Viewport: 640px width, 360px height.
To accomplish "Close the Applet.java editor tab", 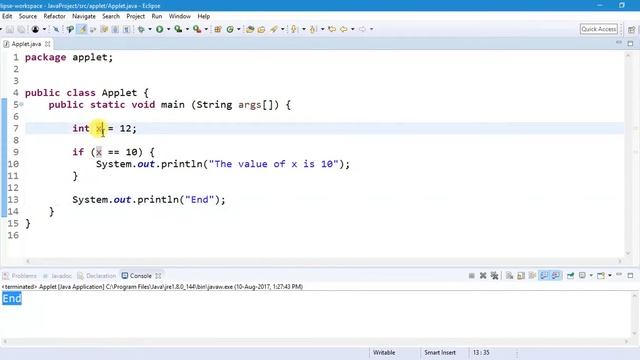I will coord(48,44).
